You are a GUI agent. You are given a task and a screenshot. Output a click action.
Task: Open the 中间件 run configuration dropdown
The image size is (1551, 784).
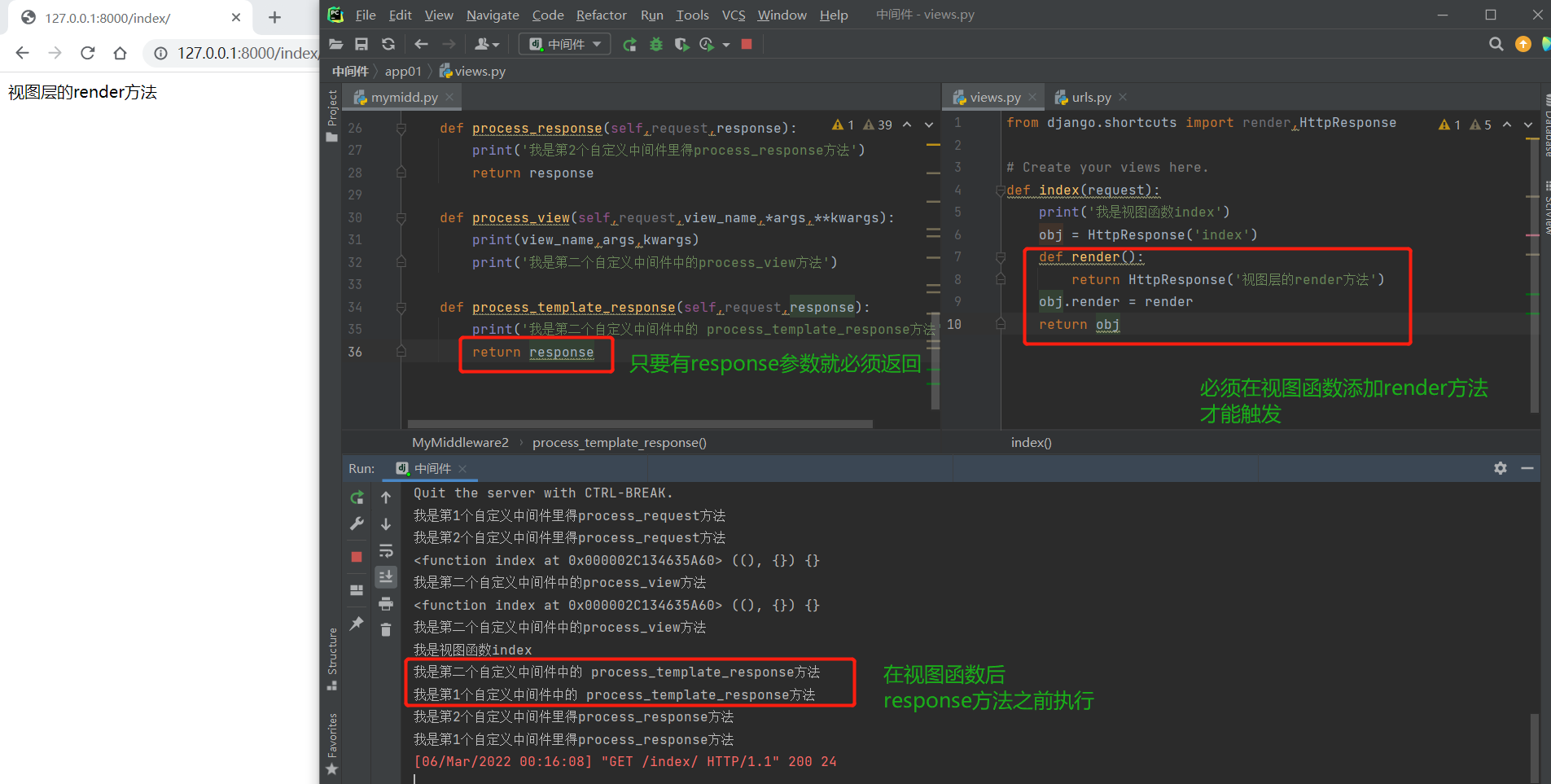point(565,45)
